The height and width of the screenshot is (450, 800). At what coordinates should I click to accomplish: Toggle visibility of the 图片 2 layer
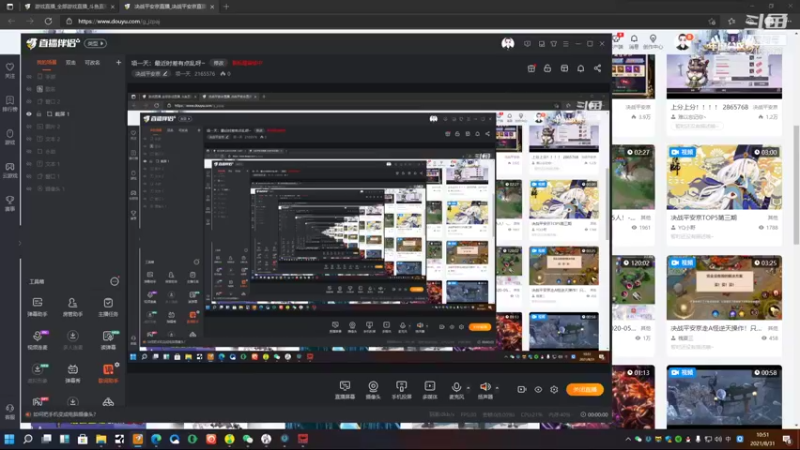coord(29,127)
